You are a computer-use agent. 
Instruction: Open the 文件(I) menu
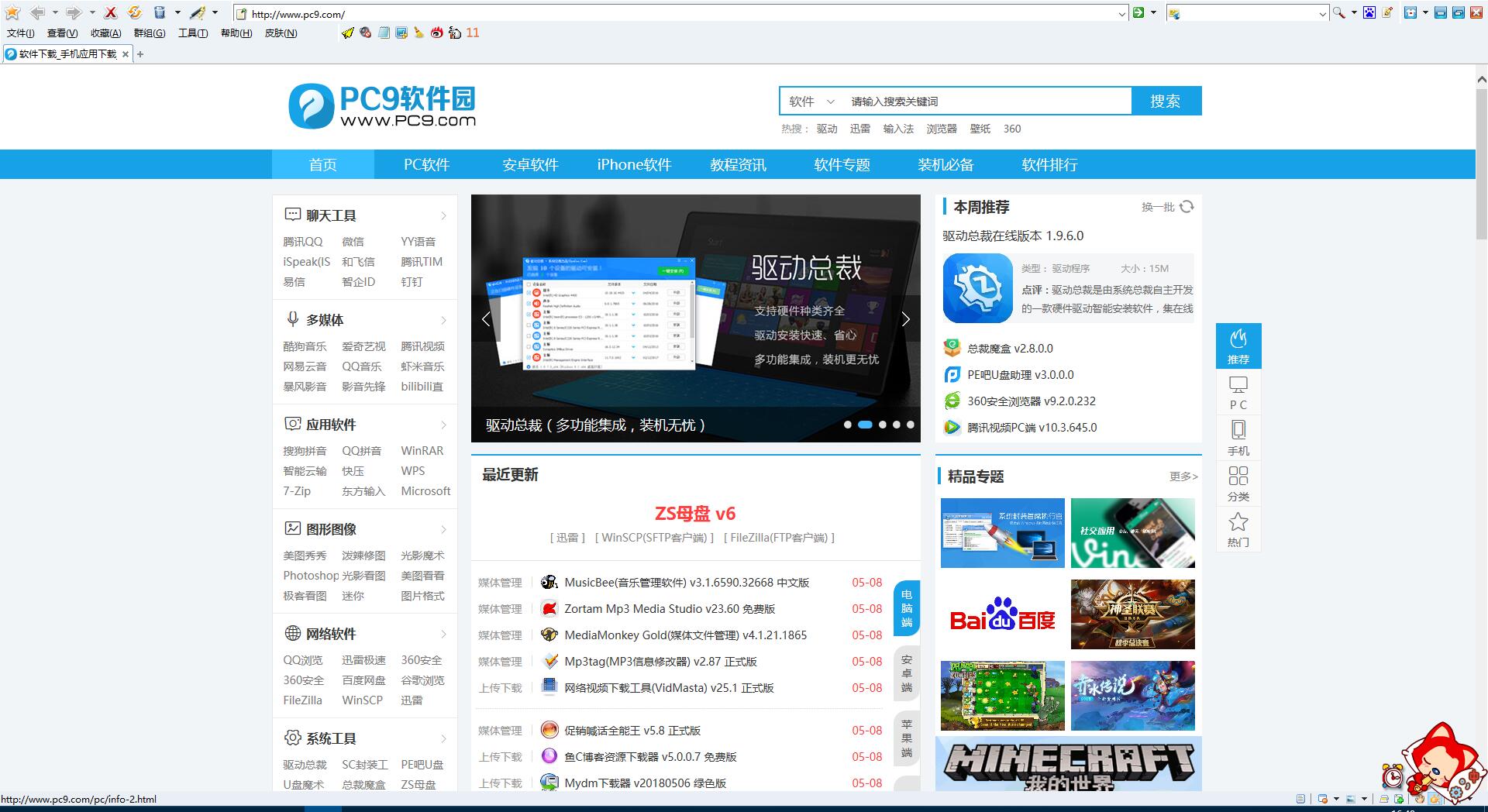(21, 33)
